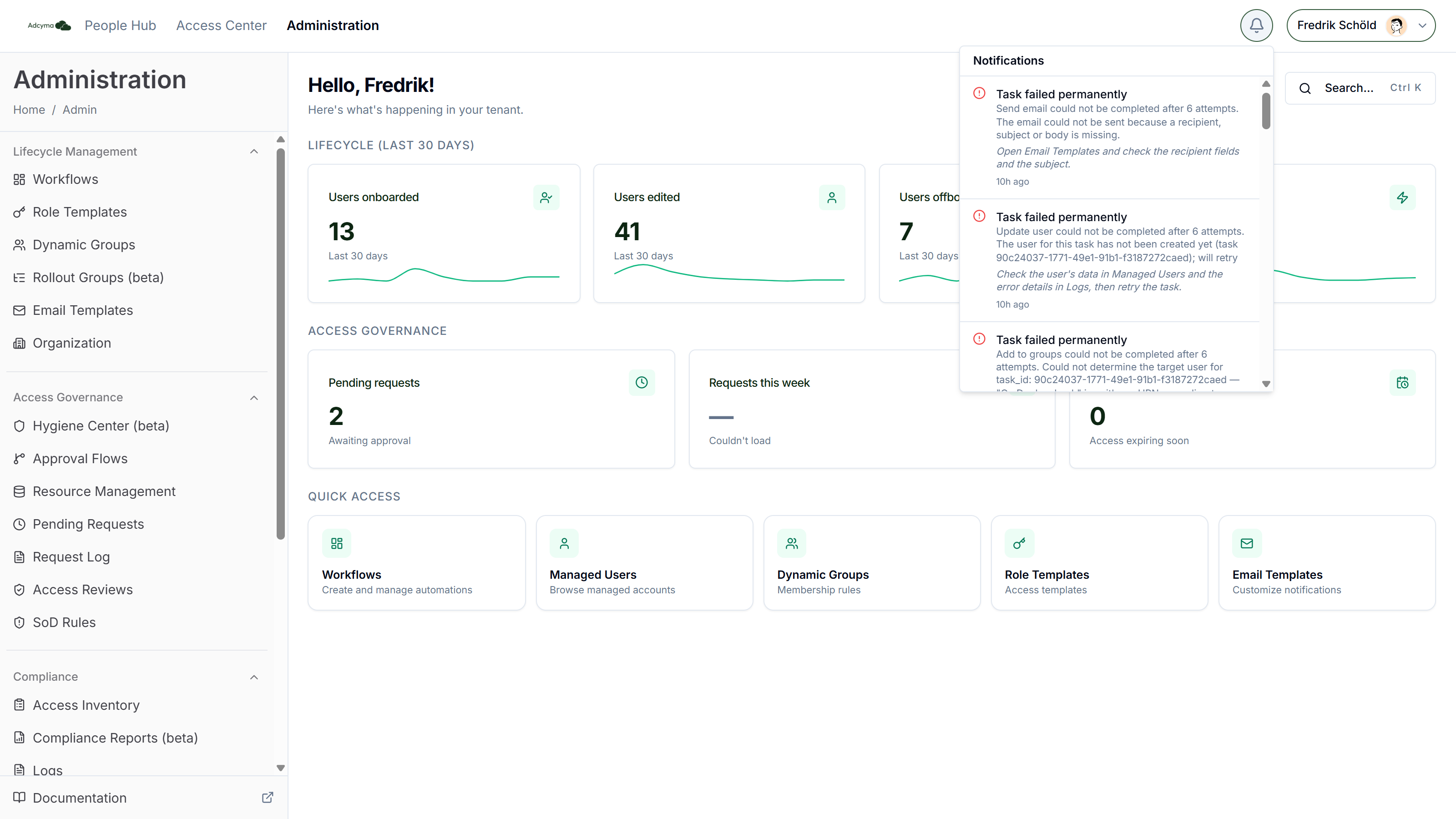This screenshot has width=1456, height=819.
Task: Collapse the Access Governance sidebar section
Action: (254, 398)
